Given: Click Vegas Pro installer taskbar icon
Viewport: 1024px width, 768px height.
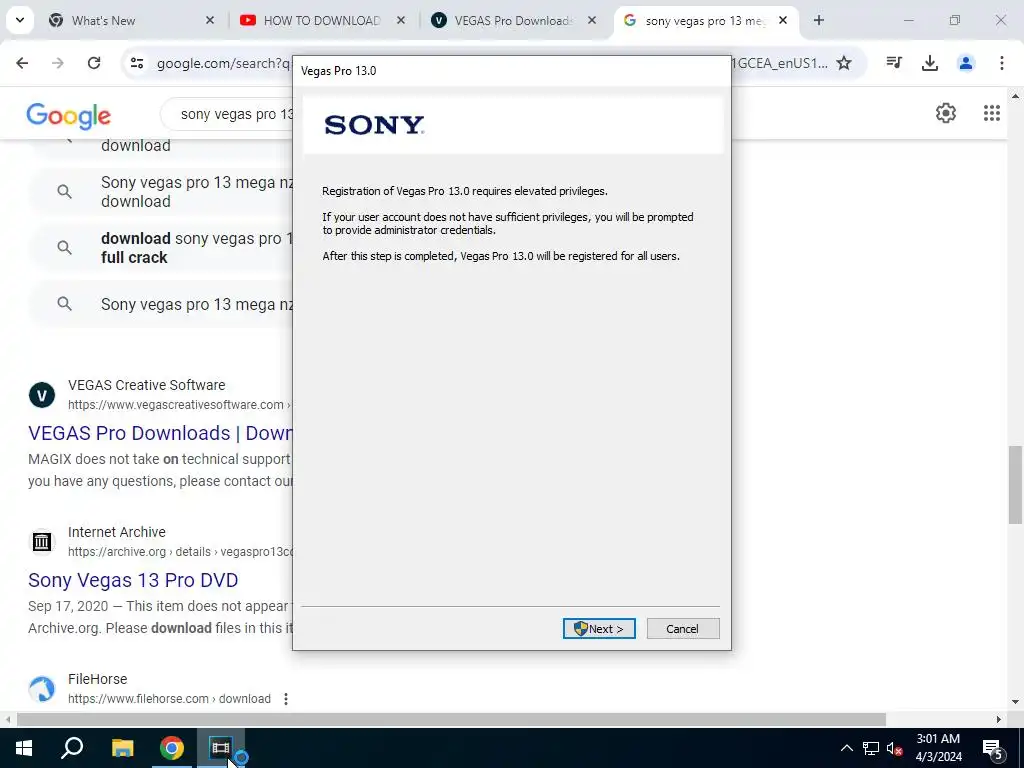Looking at the screenshot, I should pos(221,748).
